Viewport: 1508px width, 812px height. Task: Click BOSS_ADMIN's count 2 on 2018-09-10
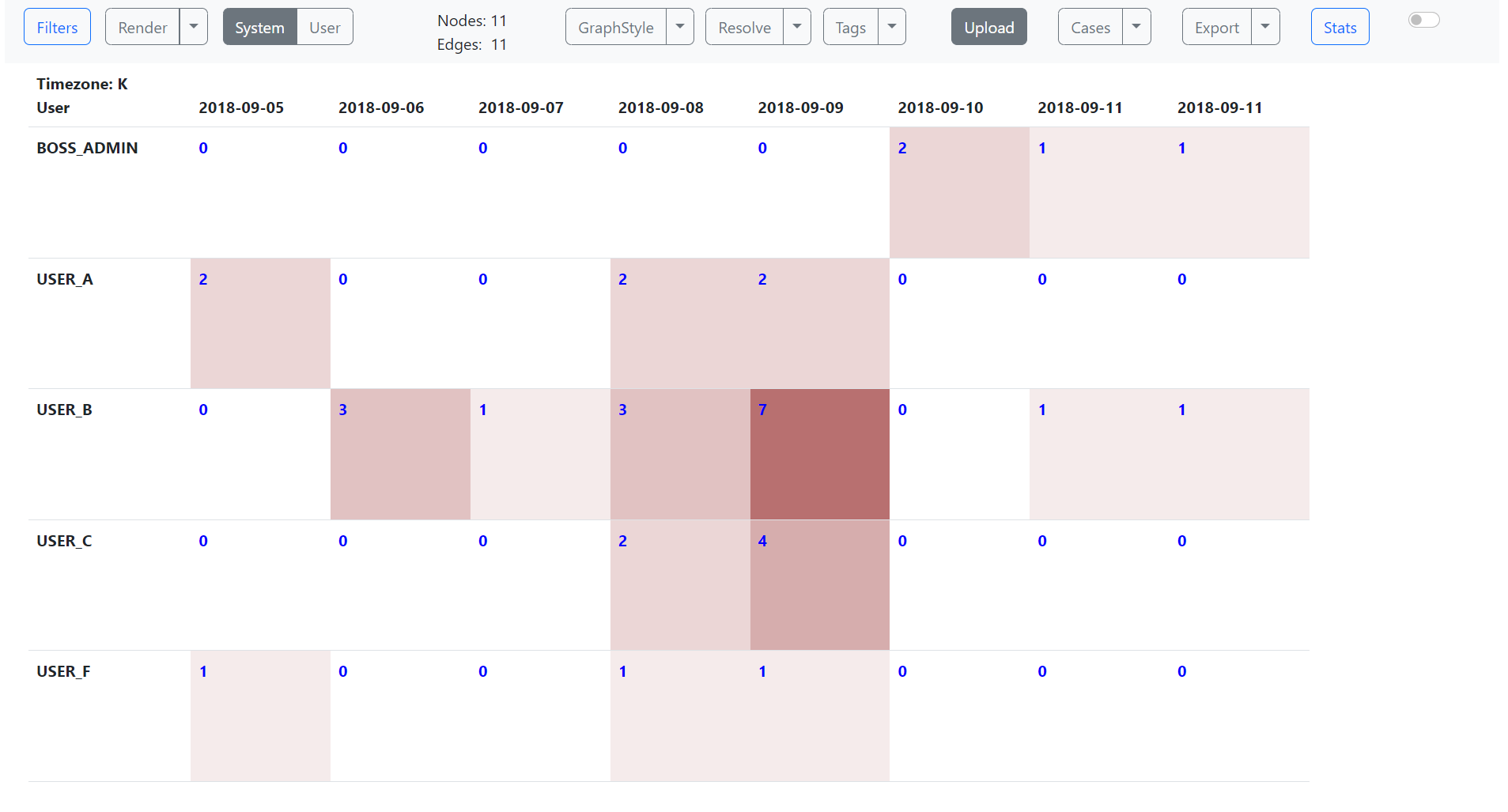902,148
